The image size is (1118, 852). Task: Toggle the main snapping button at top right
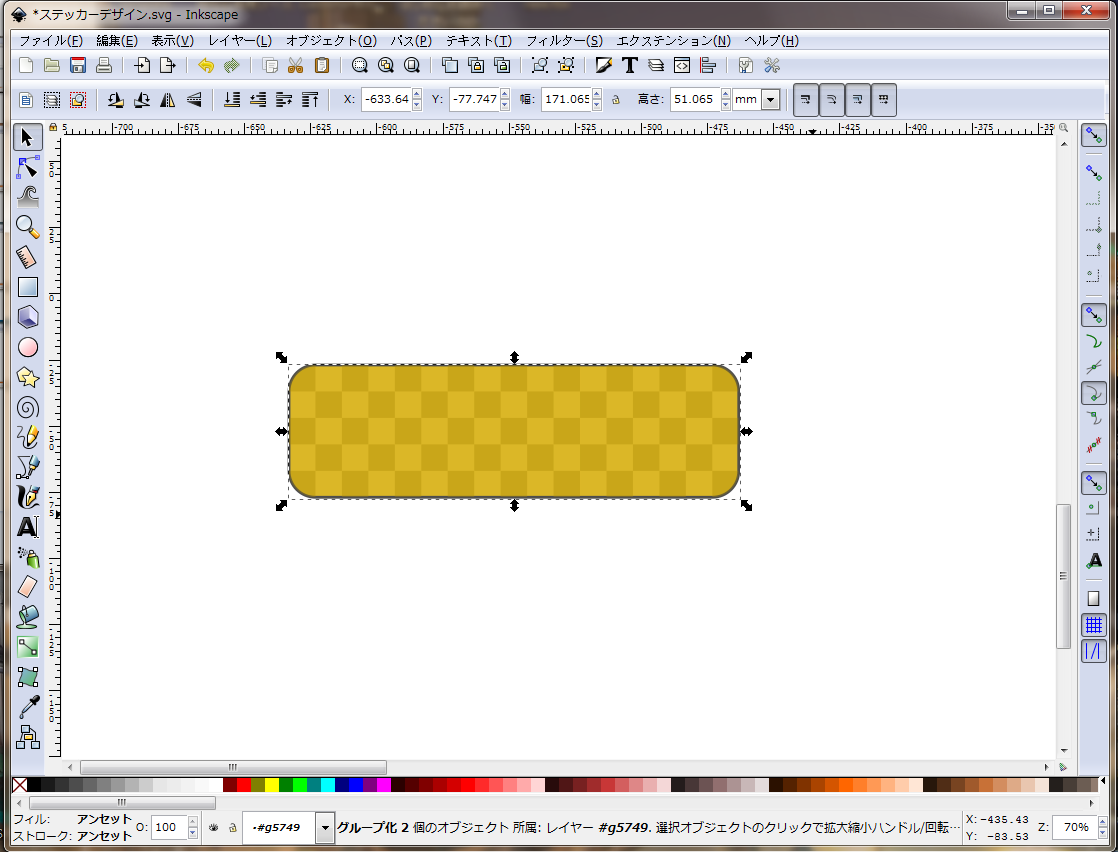point(1094,135)
